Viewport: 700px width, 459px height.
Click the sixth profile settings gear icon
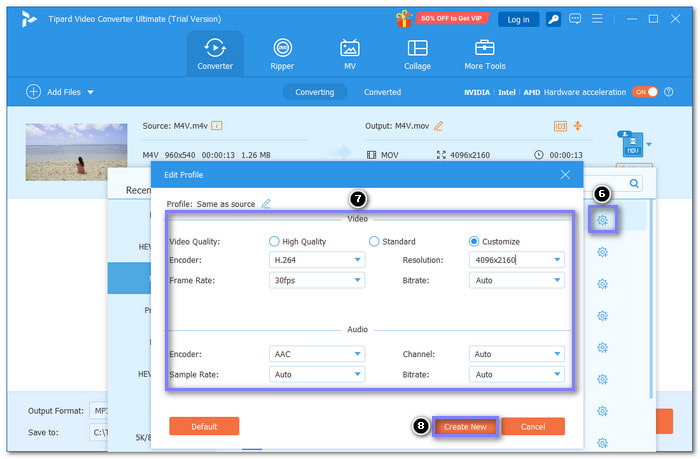click(603, 379)
